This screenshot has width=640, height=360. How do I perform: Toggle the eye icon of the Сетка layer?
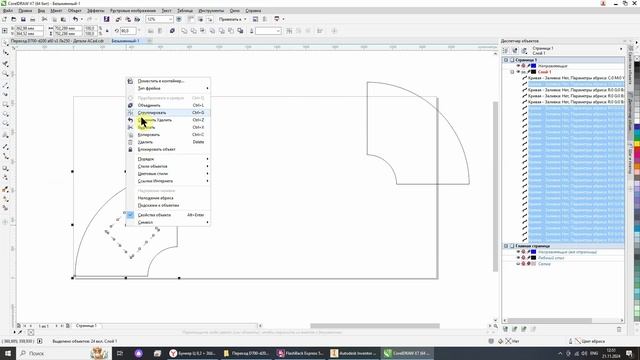pos(518,264)
